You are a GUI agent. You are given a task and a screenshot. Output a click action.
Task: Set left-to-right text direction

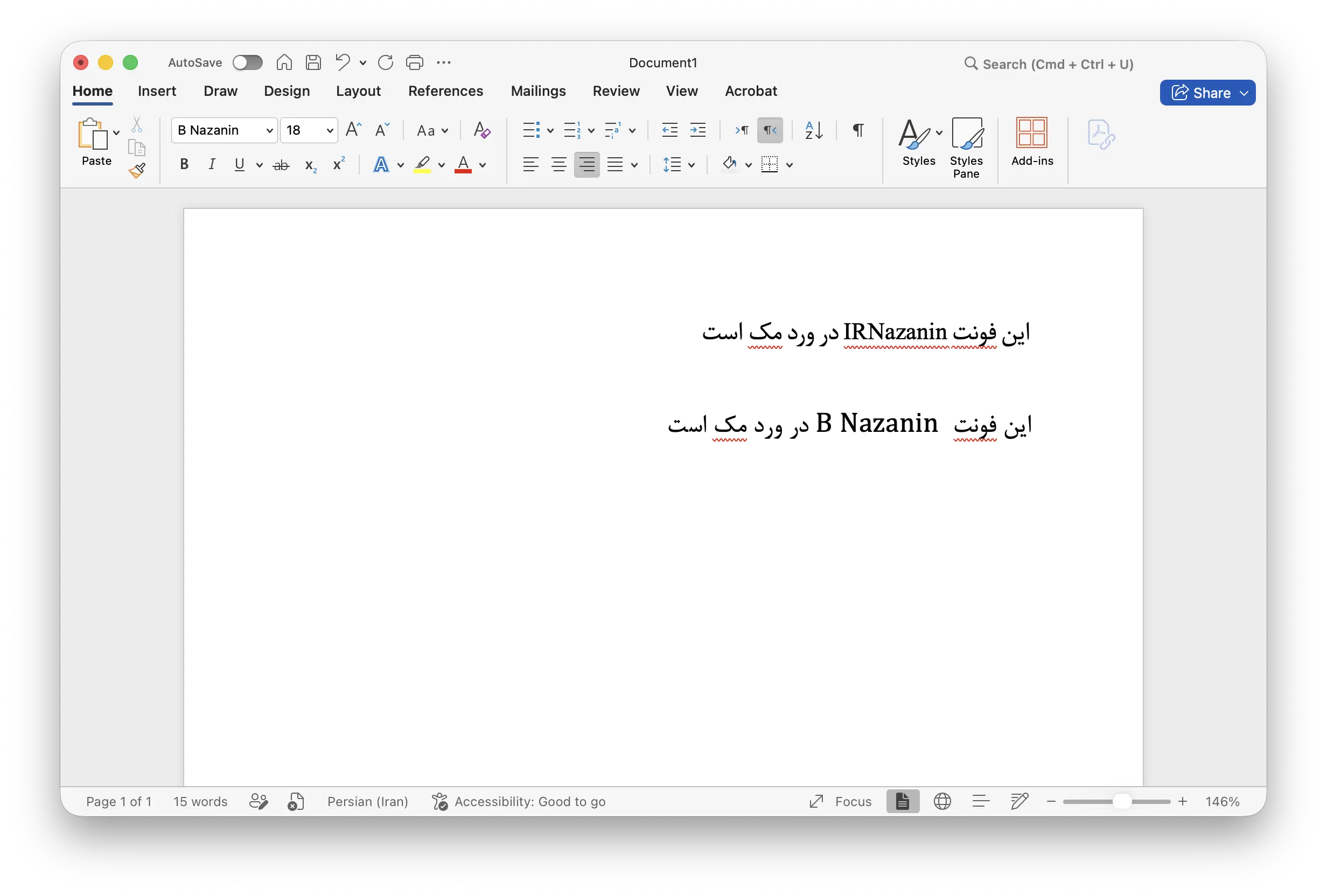pyautogui.click(x=742, y=130)
